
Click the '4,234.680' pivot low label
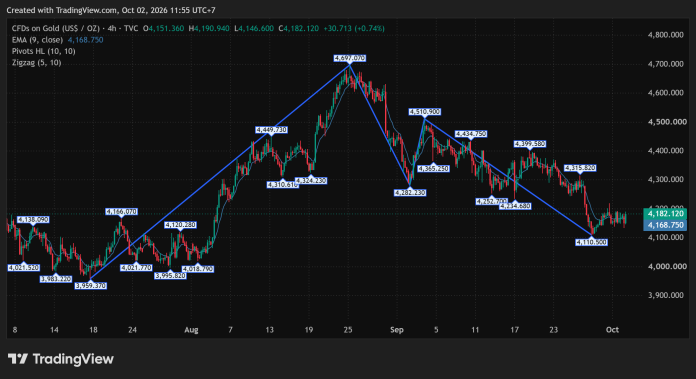coord(515,206)
